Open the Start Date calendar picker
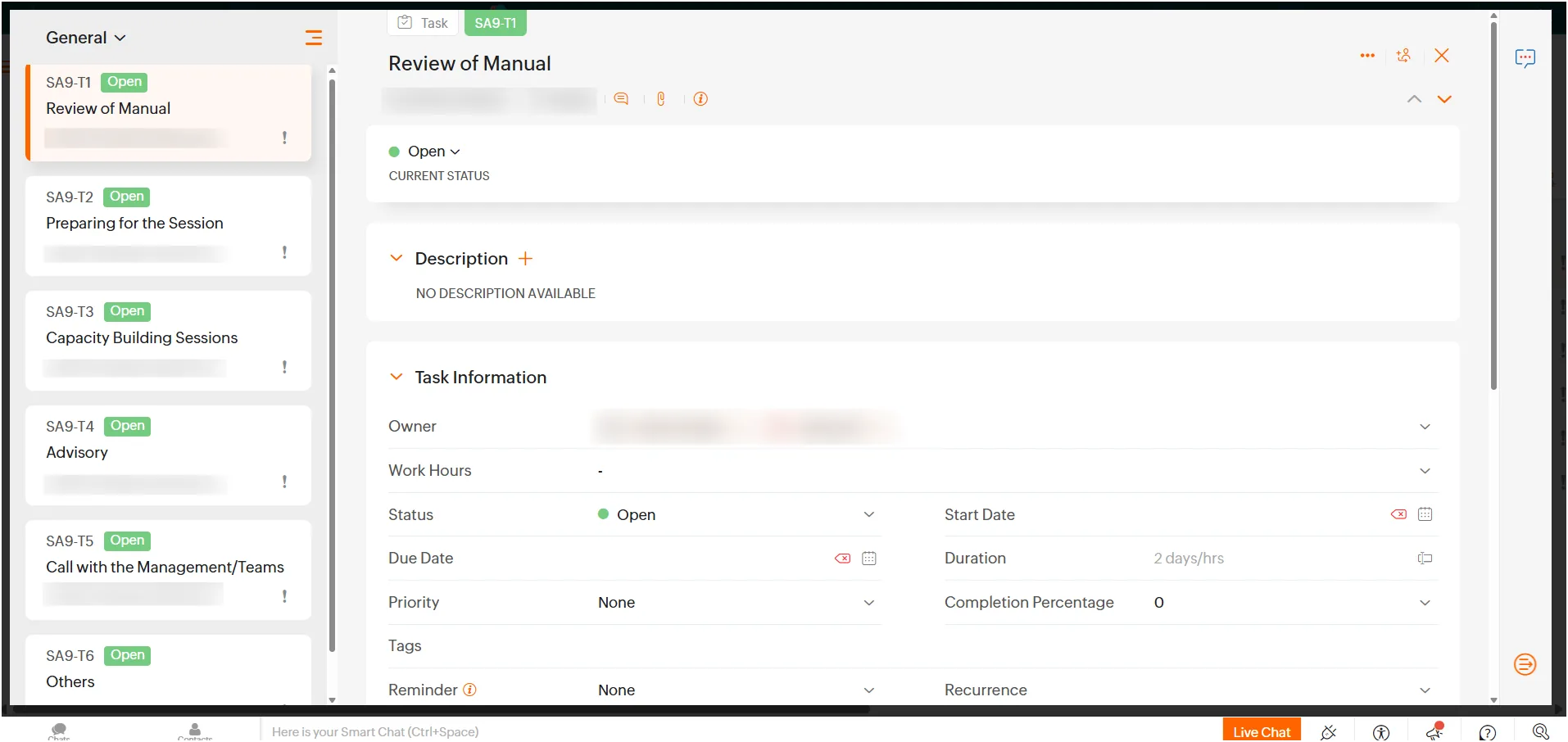Image resolution: width=1568 pixels, height=742 pixels. [x=1425, y=514]
